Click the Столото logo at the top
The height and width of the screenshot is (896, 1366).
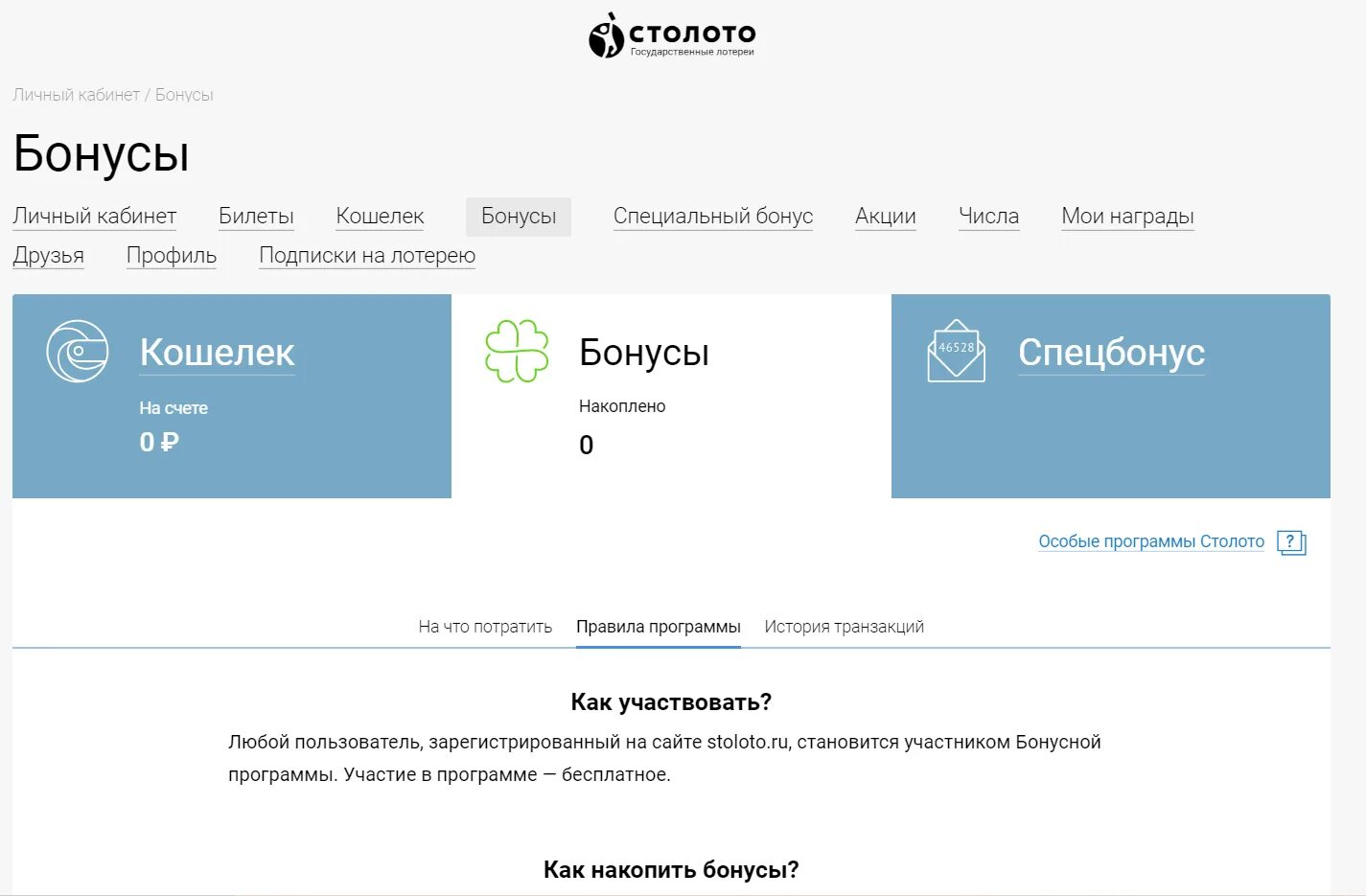click(x=672, y=35)
